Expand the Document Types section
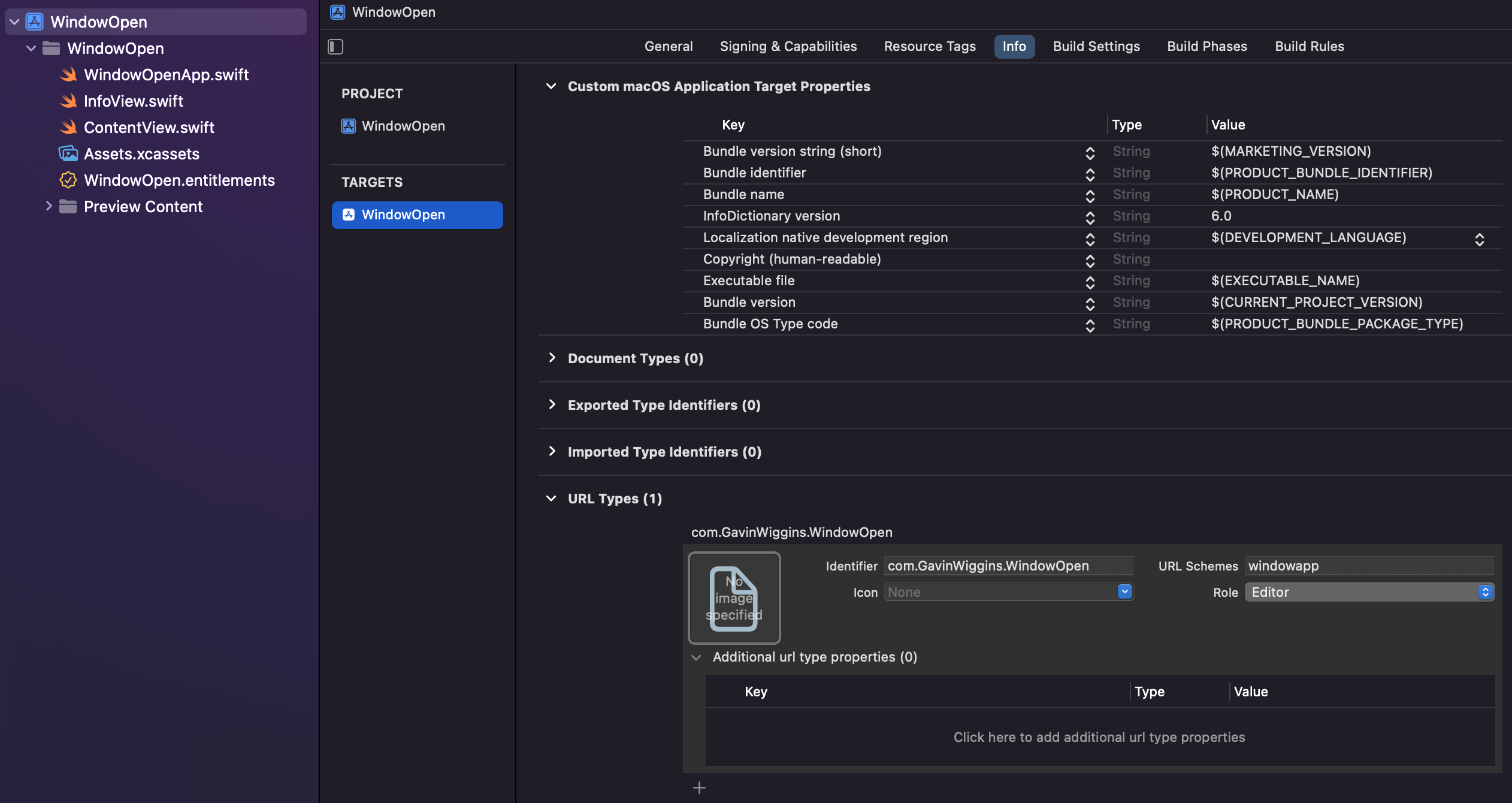 click(x=552, y=358)
